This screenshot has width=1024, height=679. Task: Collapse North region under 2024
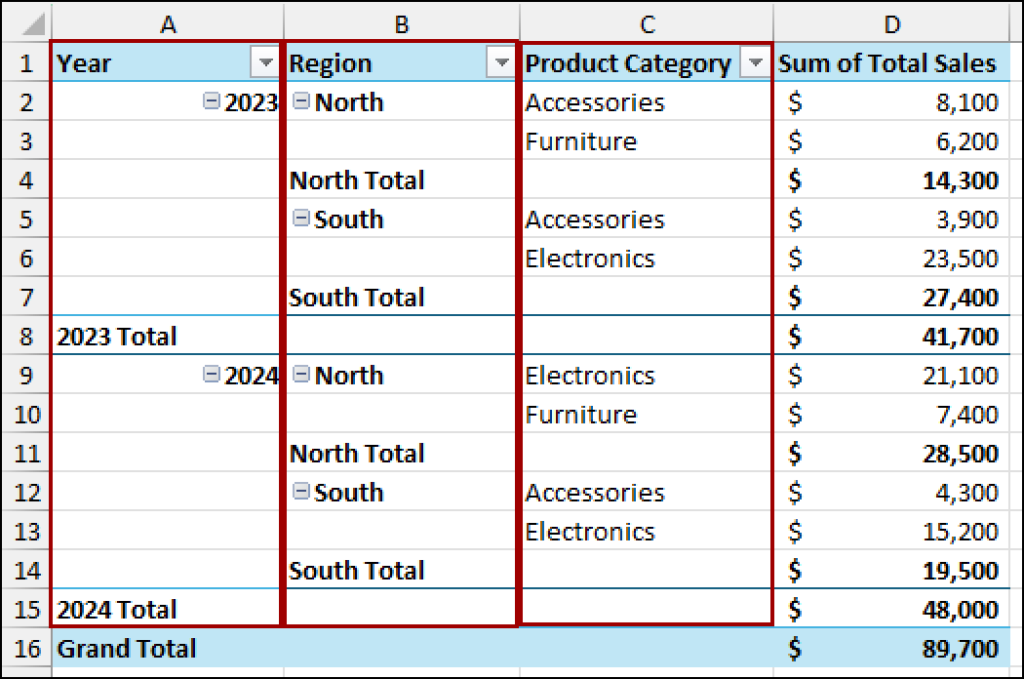[x=301, y=375]
